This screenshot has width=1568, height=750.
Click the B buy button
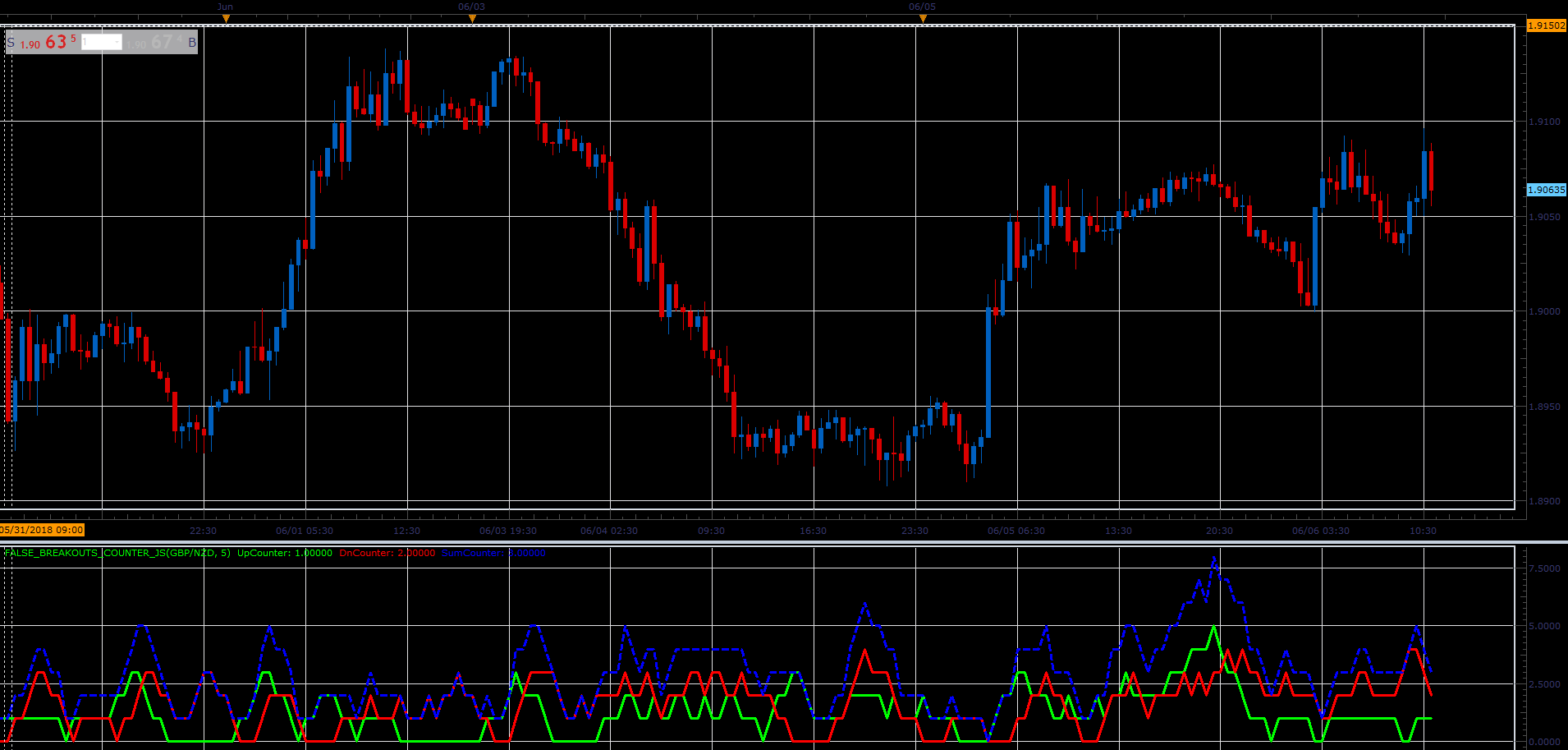click(192, 42)
